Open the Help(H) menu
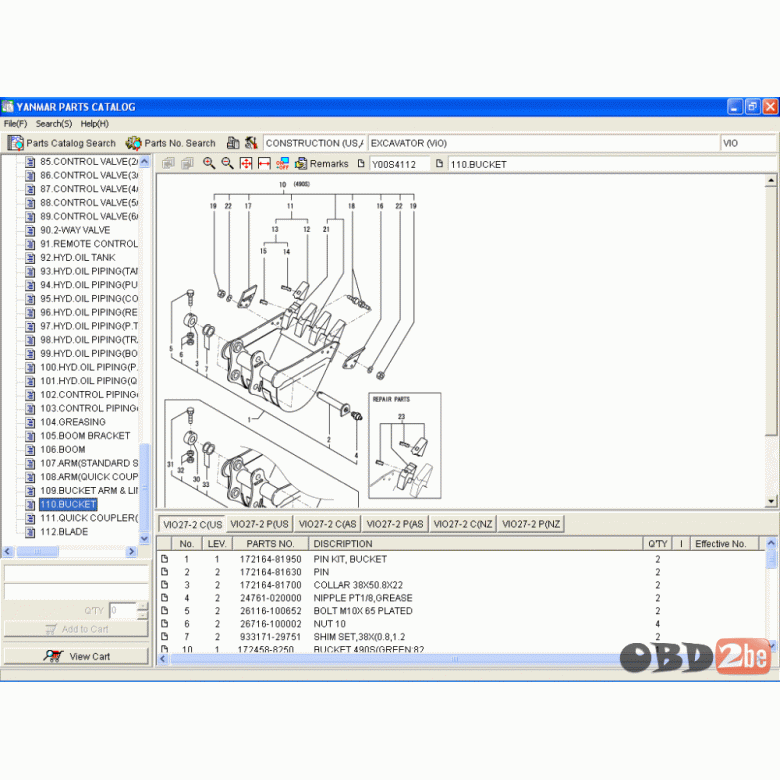Viewport: 780px width, 780px height. pyautogui.click(x=95, y=123)
